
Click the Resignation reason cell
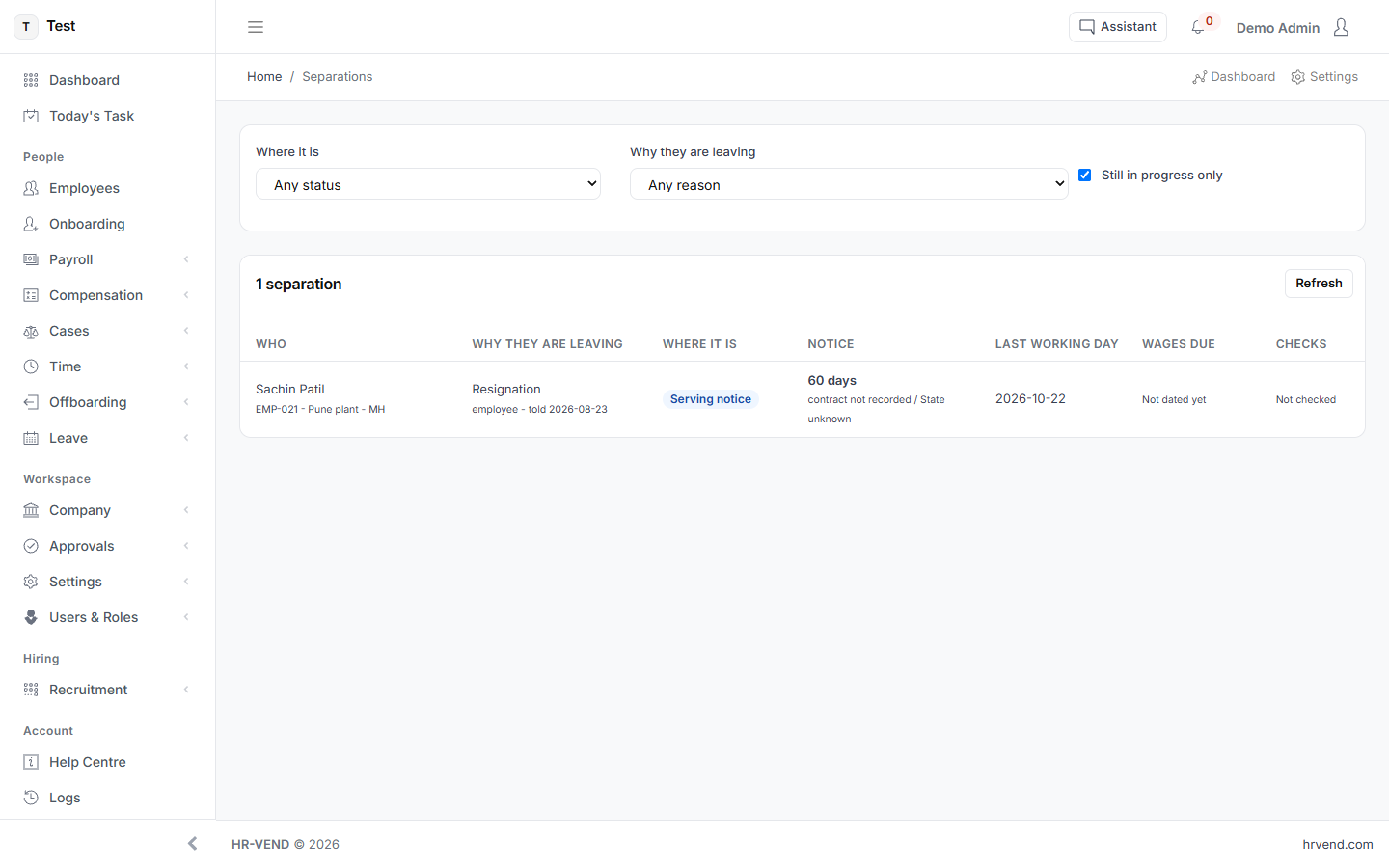(506, 390)
